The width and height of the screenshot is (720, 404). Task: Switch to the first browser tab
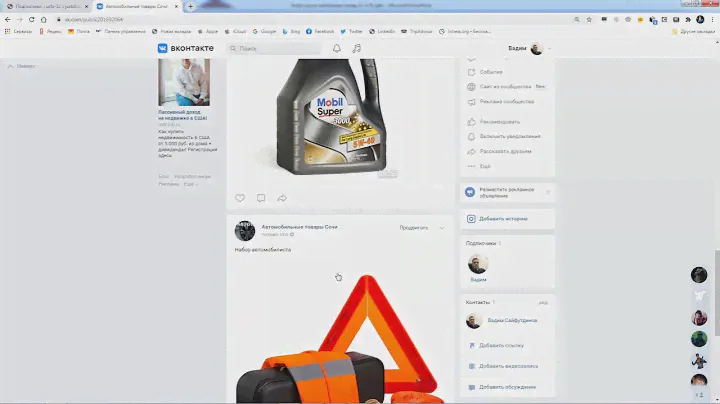[45, 6]
